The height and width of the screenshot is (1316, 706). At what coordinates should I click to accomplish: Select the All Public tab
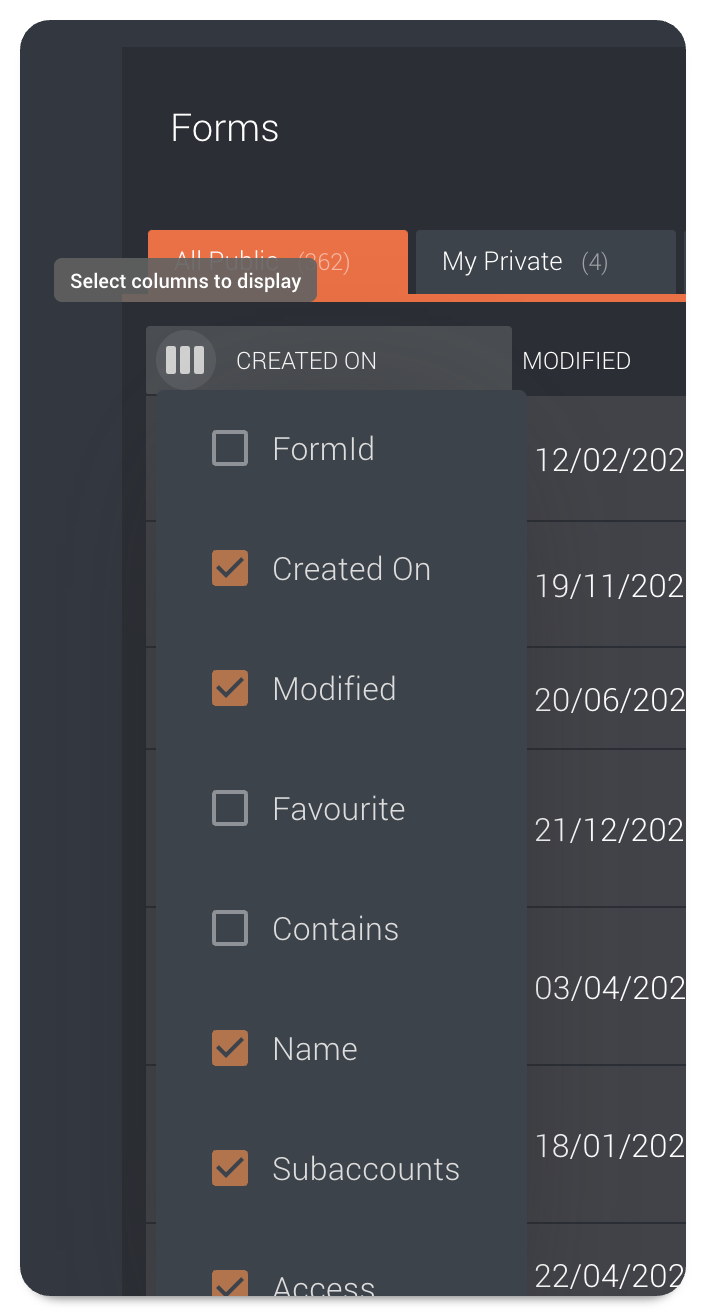point(278,262)
